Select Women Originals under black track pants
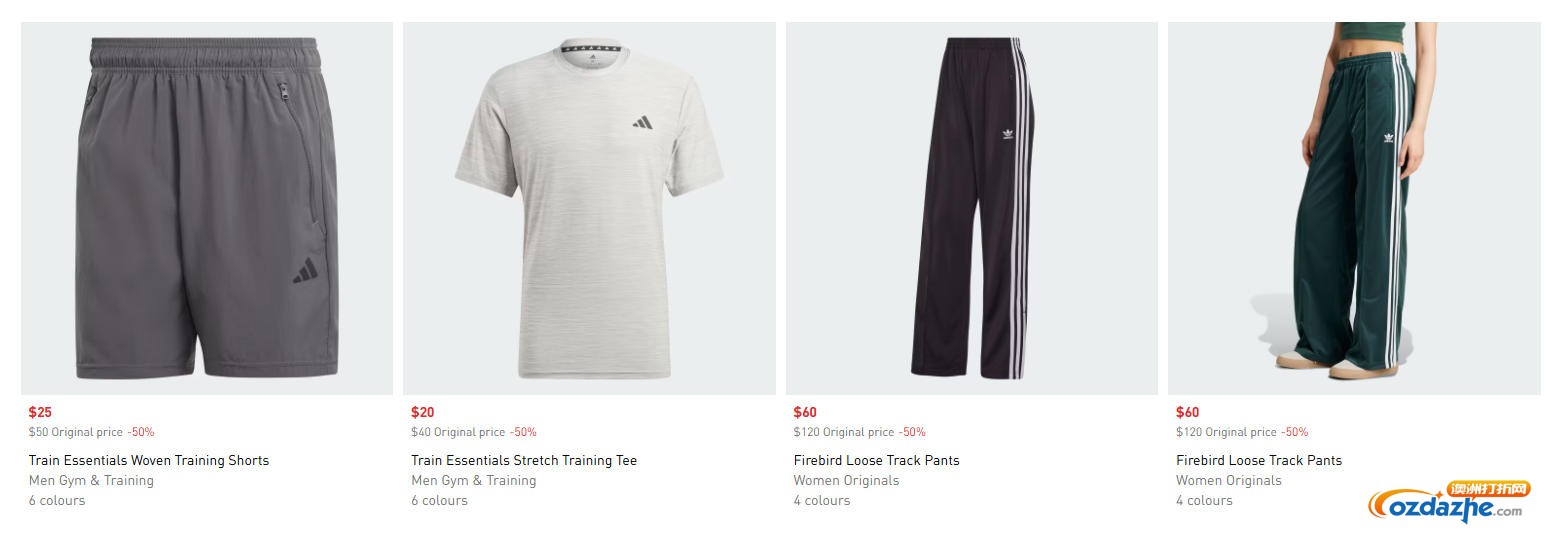 846,480
